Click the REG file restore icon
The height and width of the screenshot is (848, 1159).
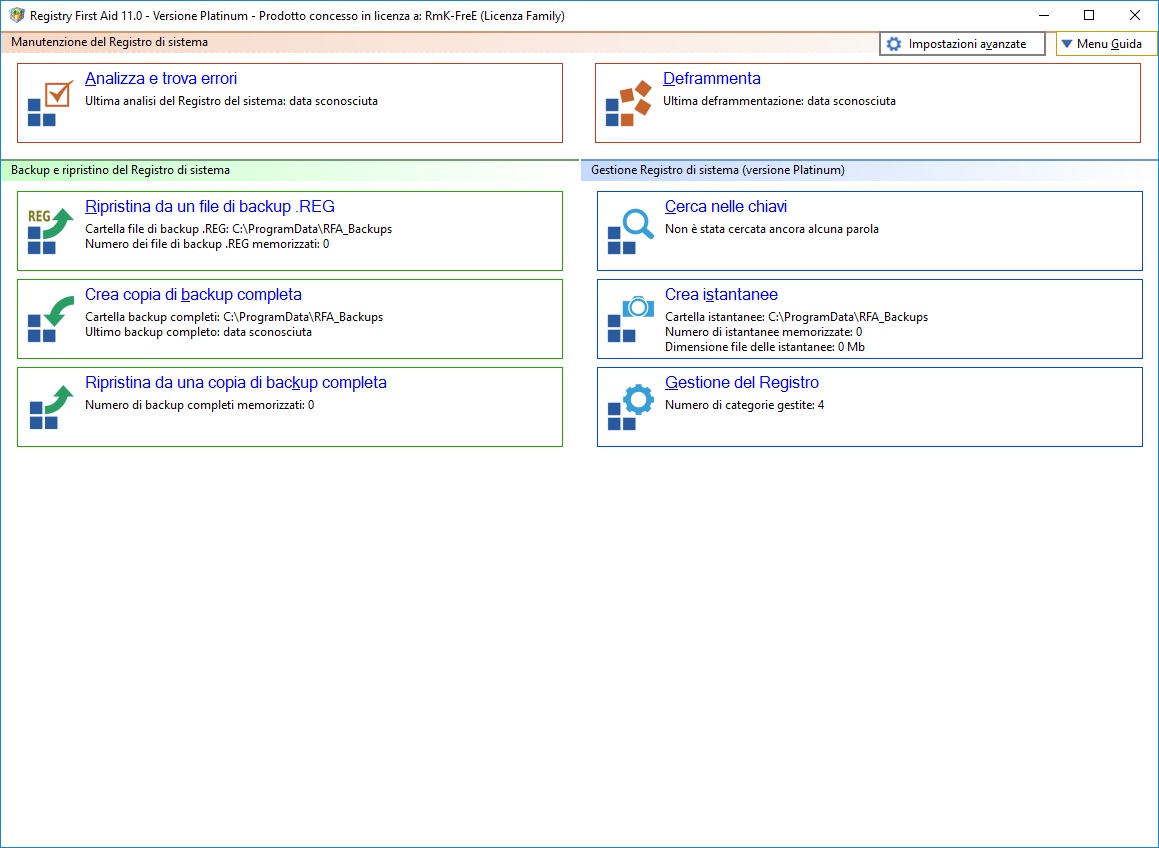(x=50, y=231)
